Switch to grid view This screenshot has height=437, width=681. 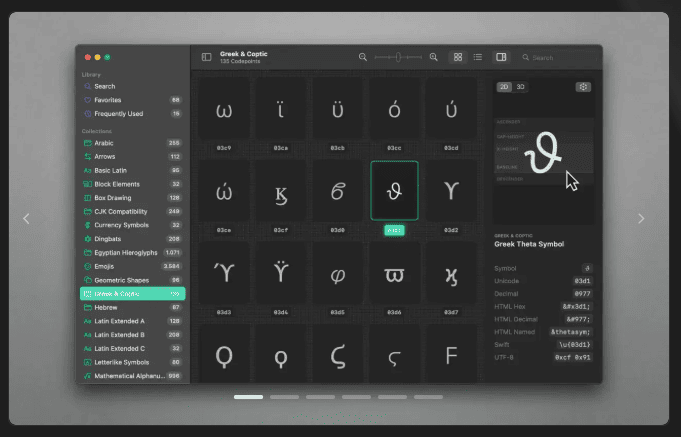[458, 57]
